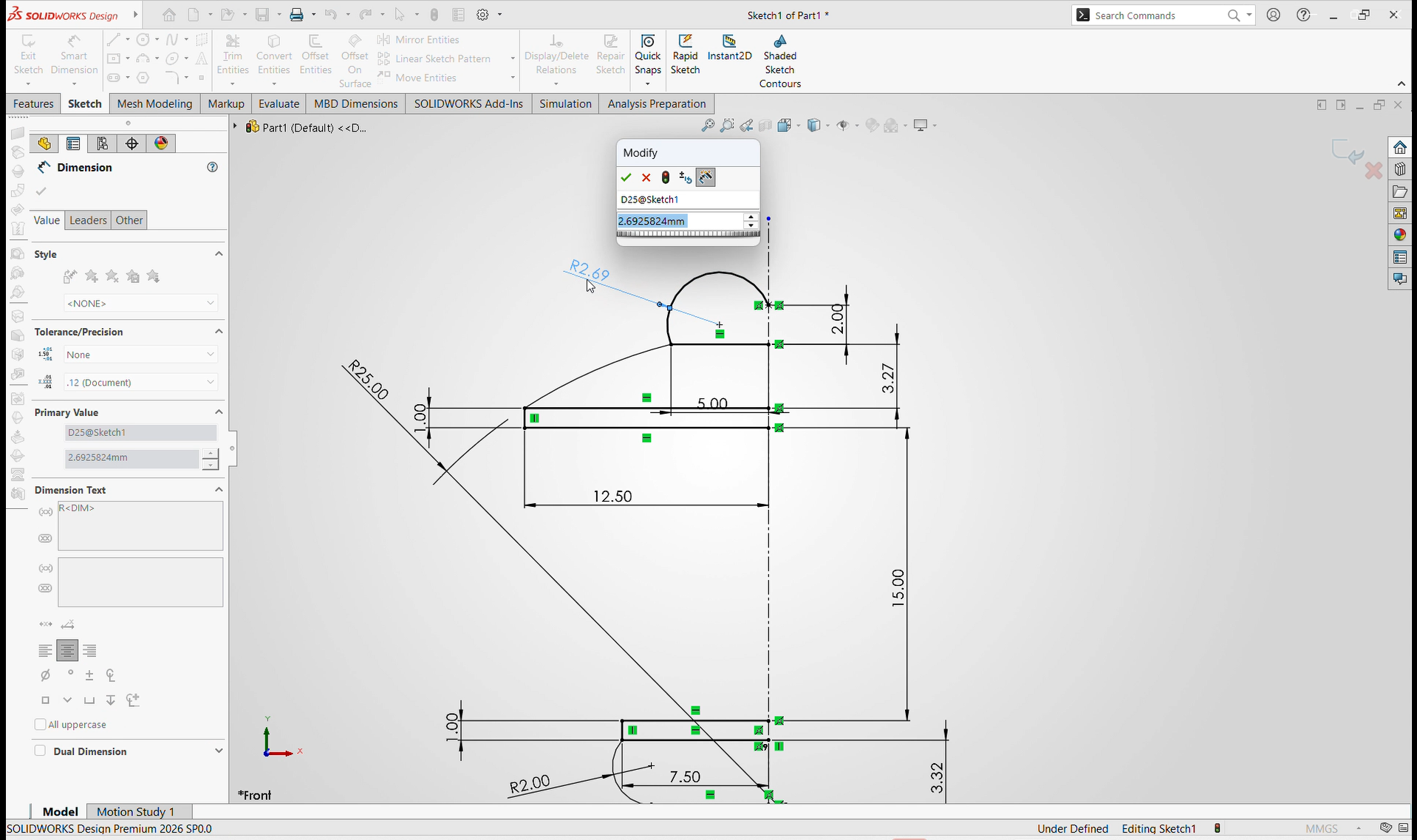Select the Offset Entities tool

[x=315, y=55]
